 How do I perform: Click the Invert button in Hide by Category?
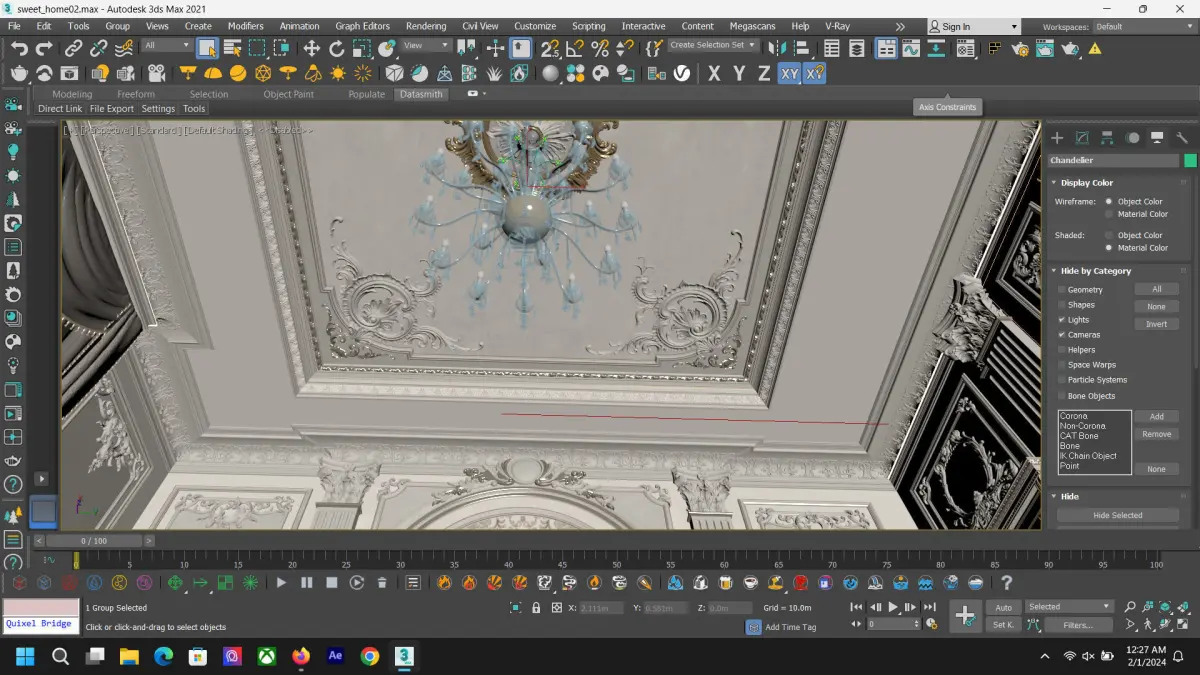pyautogui.click(x=1156, y=324)
